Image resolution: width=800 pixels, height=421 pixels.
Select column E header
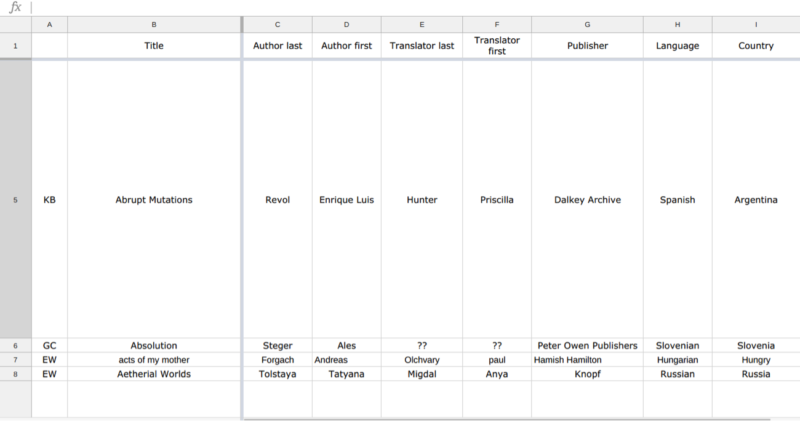pos(422,24)
